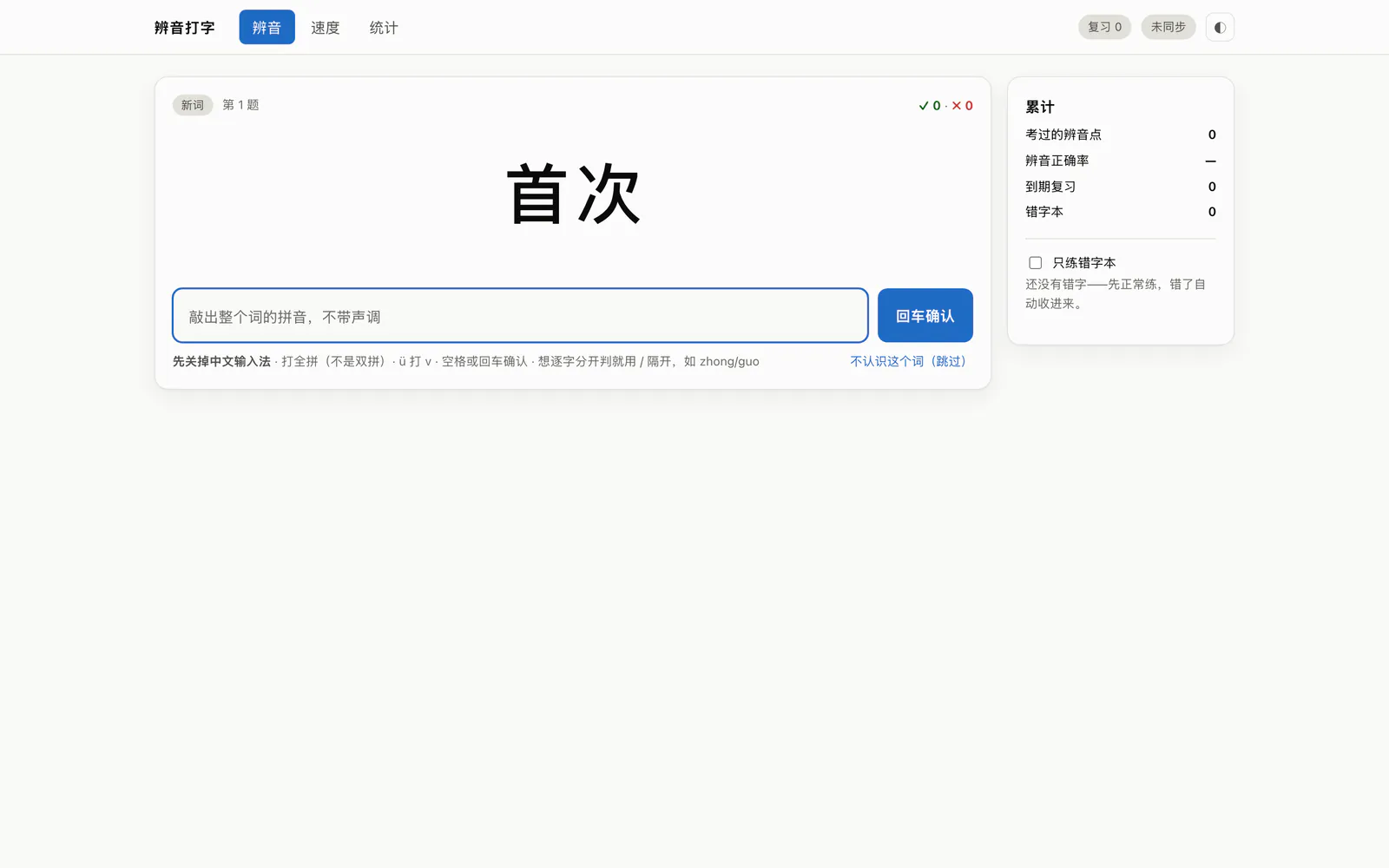
Task: Click the 考过的辨音点 stat row
Action: click(x=1121, y=135)
